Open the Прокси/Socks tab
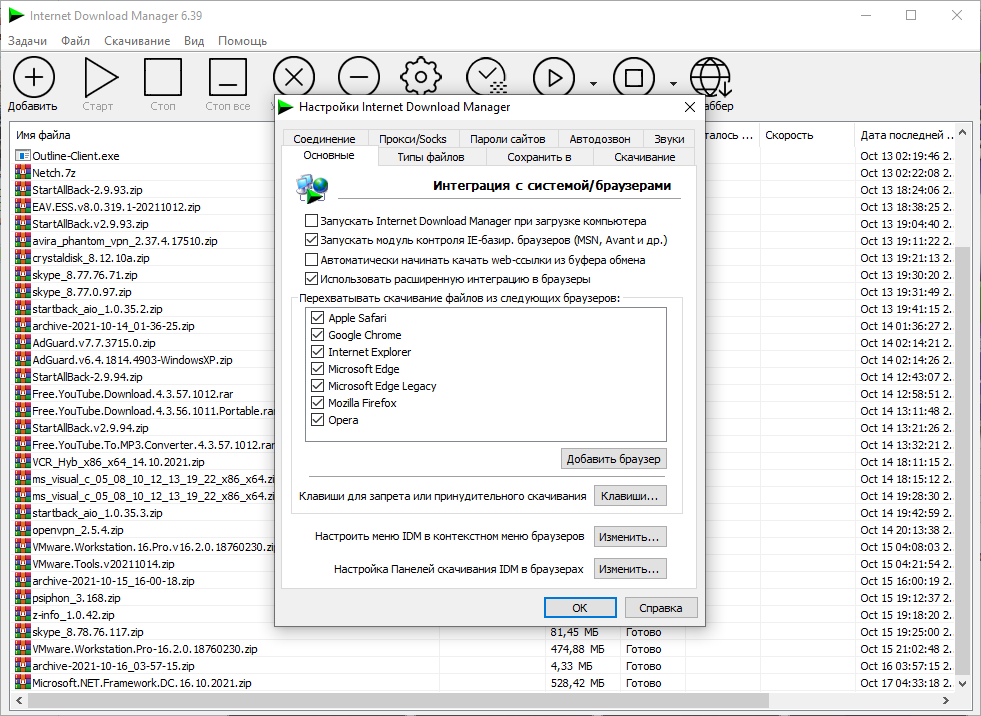Image resolution: width=981 pixels, height=716 pixels. point(414,139)
